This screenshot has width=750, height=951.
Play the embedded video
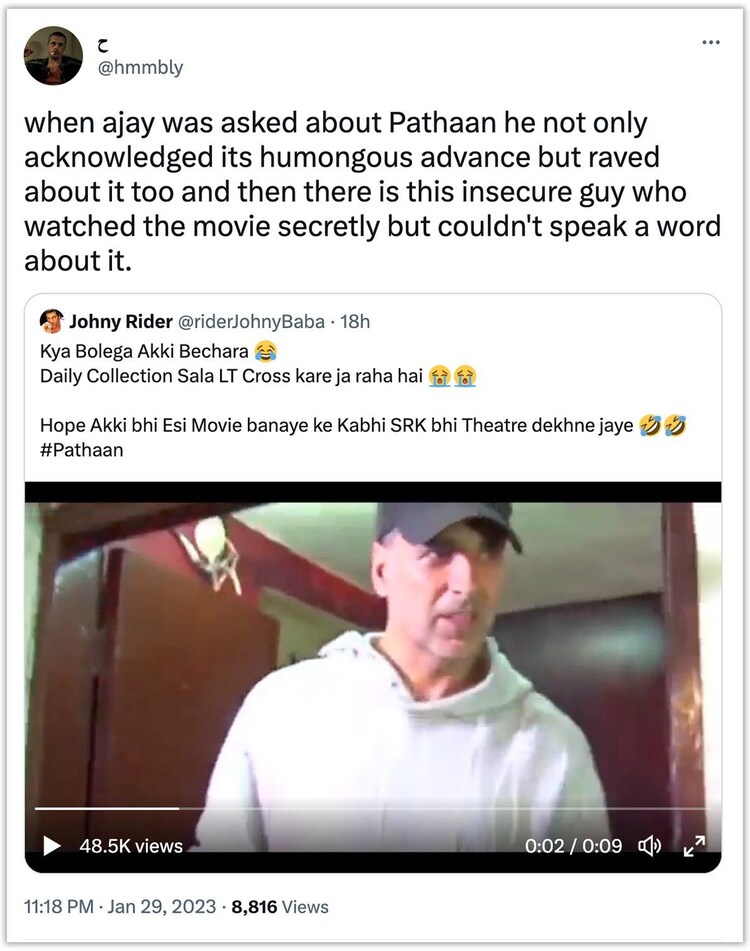click(52, 846)
